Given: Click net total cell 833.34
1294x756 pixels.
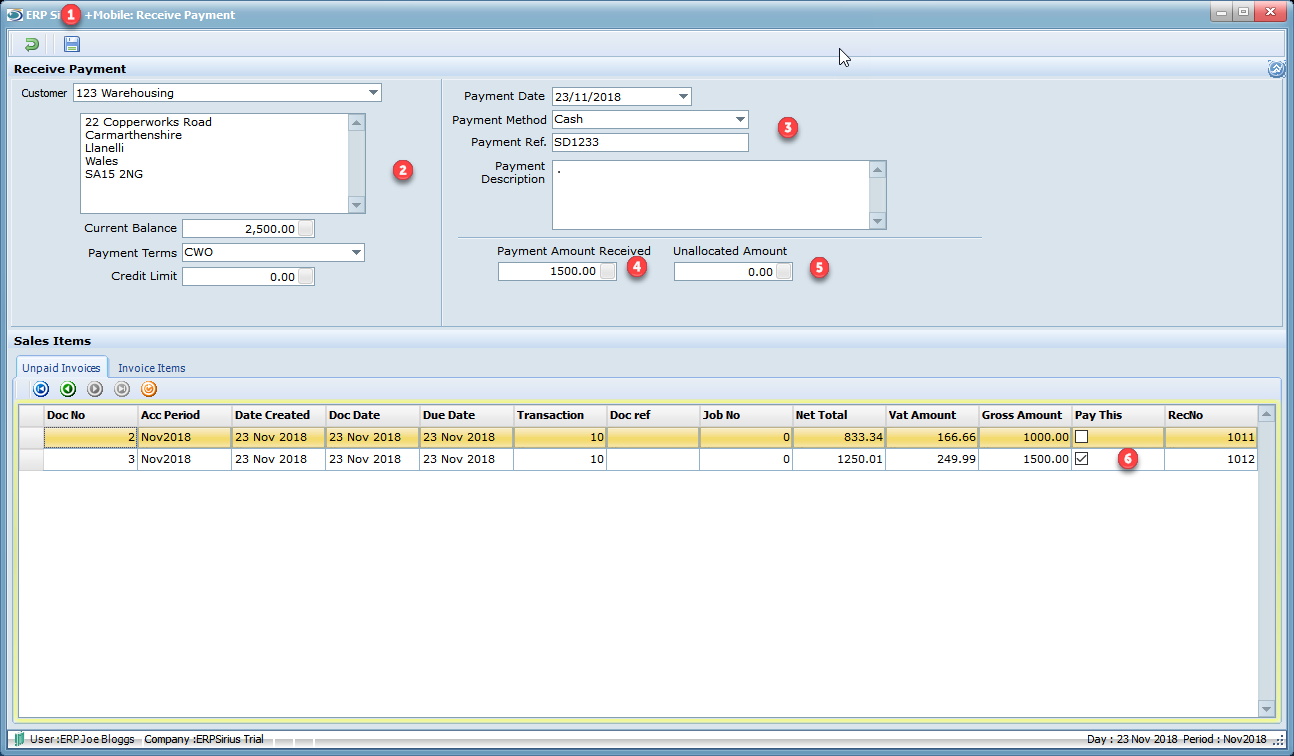Looking at the screenshot, I should [839, 437].
